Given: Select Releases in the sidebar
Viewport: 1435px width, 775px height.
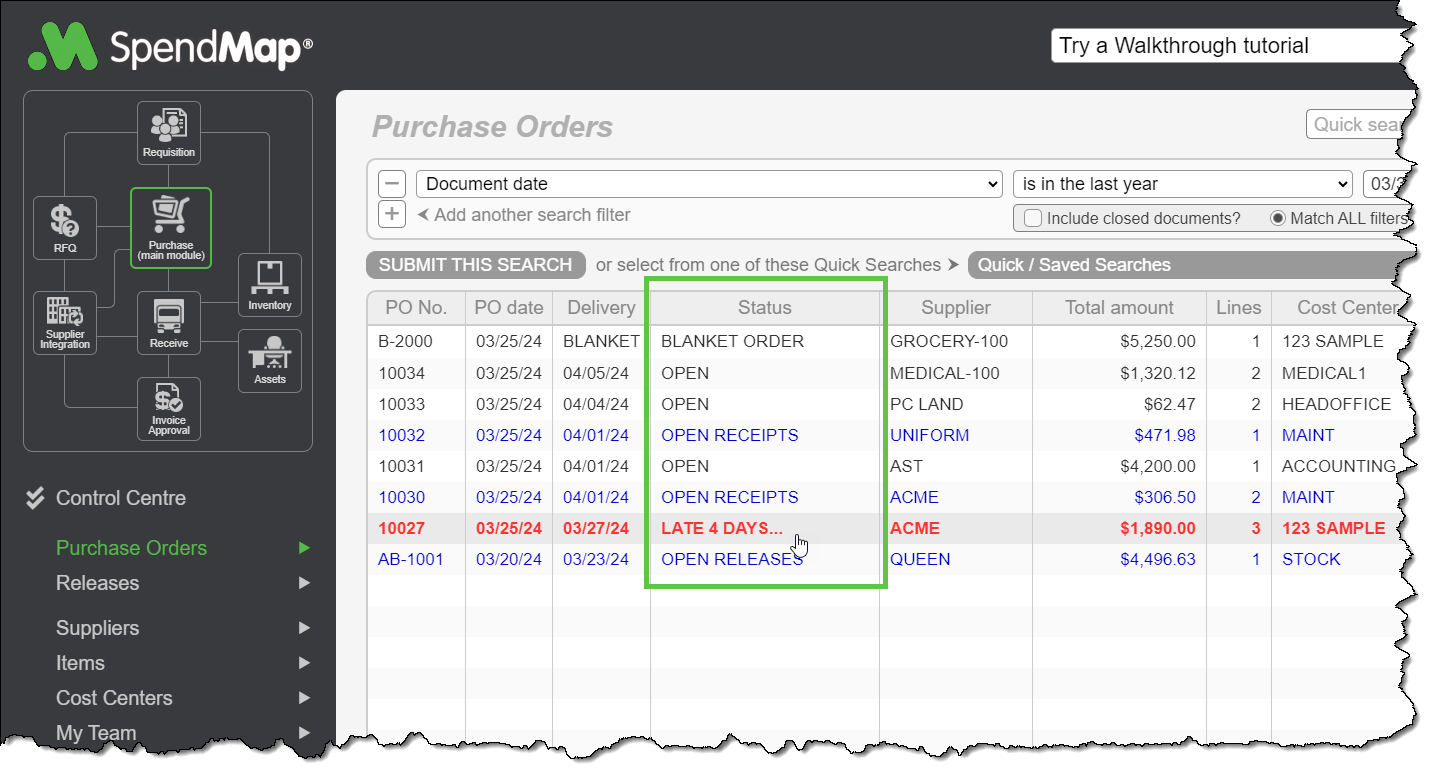Looking at the screenshot, I should click(x=95, y=583).
